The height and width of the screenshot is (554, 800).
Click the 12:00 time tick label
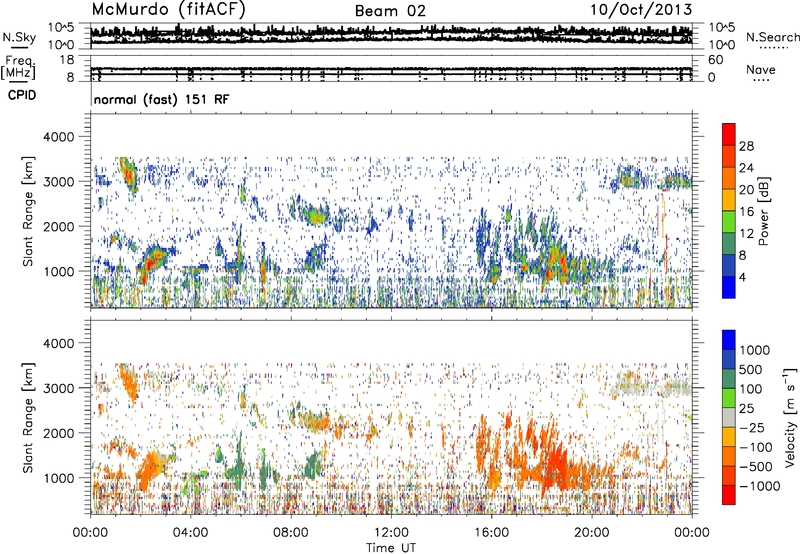(391, 533)
